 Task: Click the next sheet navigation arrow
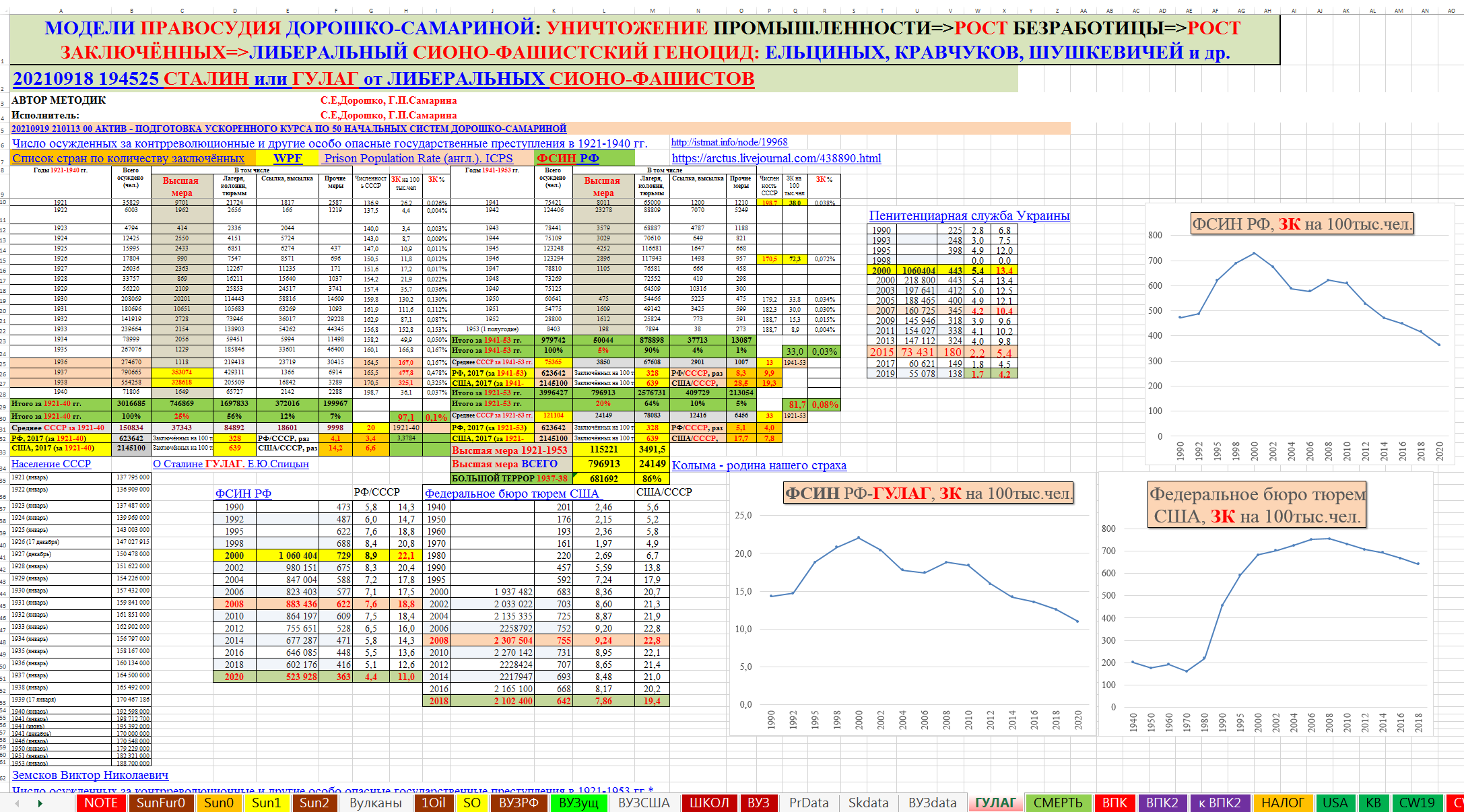tap(40, 803)
